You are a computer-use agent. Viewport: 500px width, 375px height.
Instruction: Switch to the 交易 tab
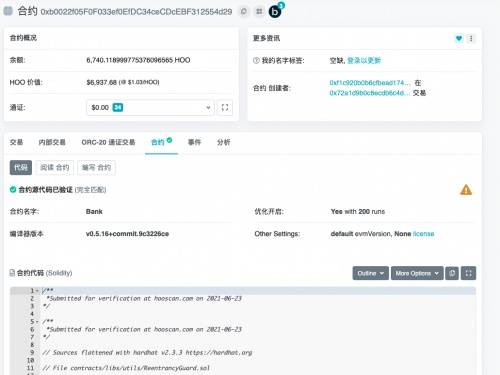(16, 142)
